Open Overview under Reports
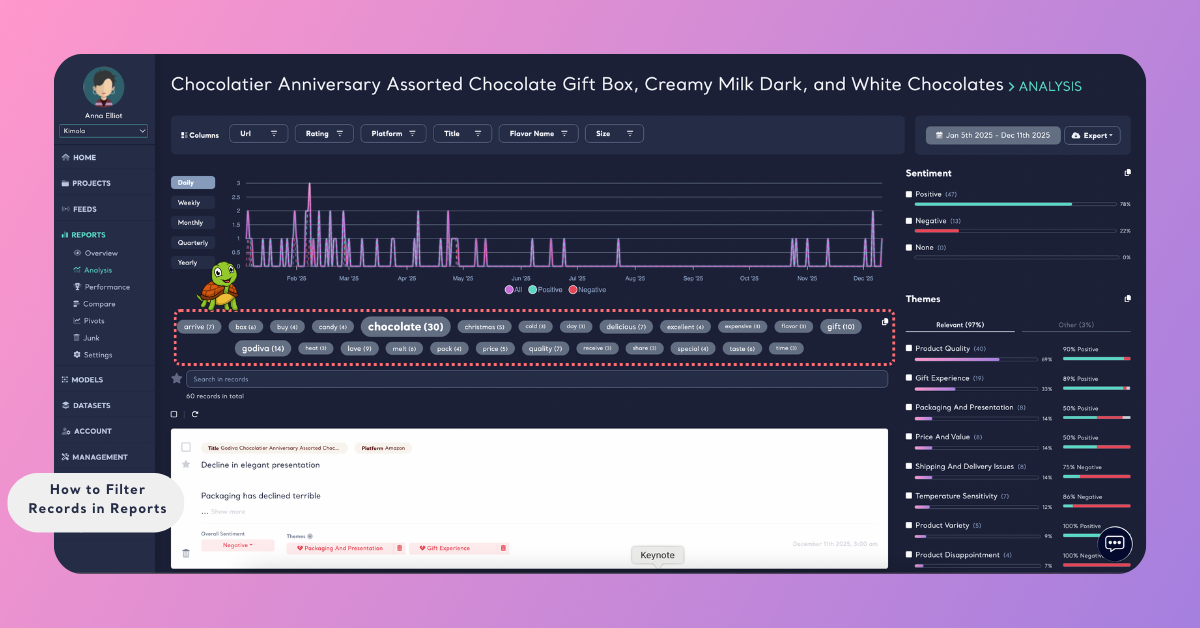 [x=101, y=253]
